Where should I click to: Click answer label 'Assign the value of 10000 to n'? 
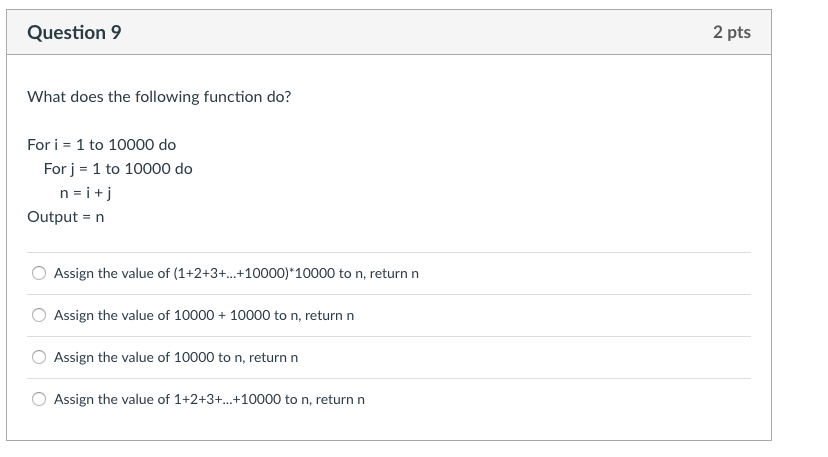point(148,357)
